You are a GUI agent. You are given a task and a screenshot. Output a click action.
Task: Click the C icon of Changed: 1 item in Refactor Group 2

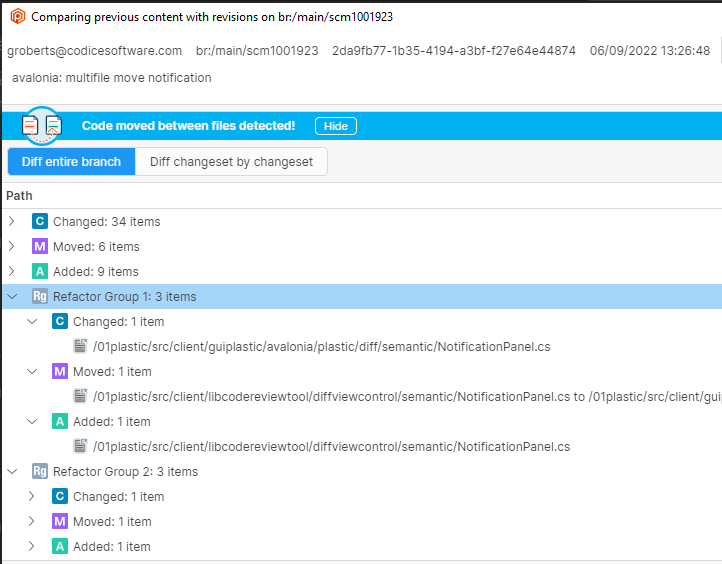click(x=60, y=496)
